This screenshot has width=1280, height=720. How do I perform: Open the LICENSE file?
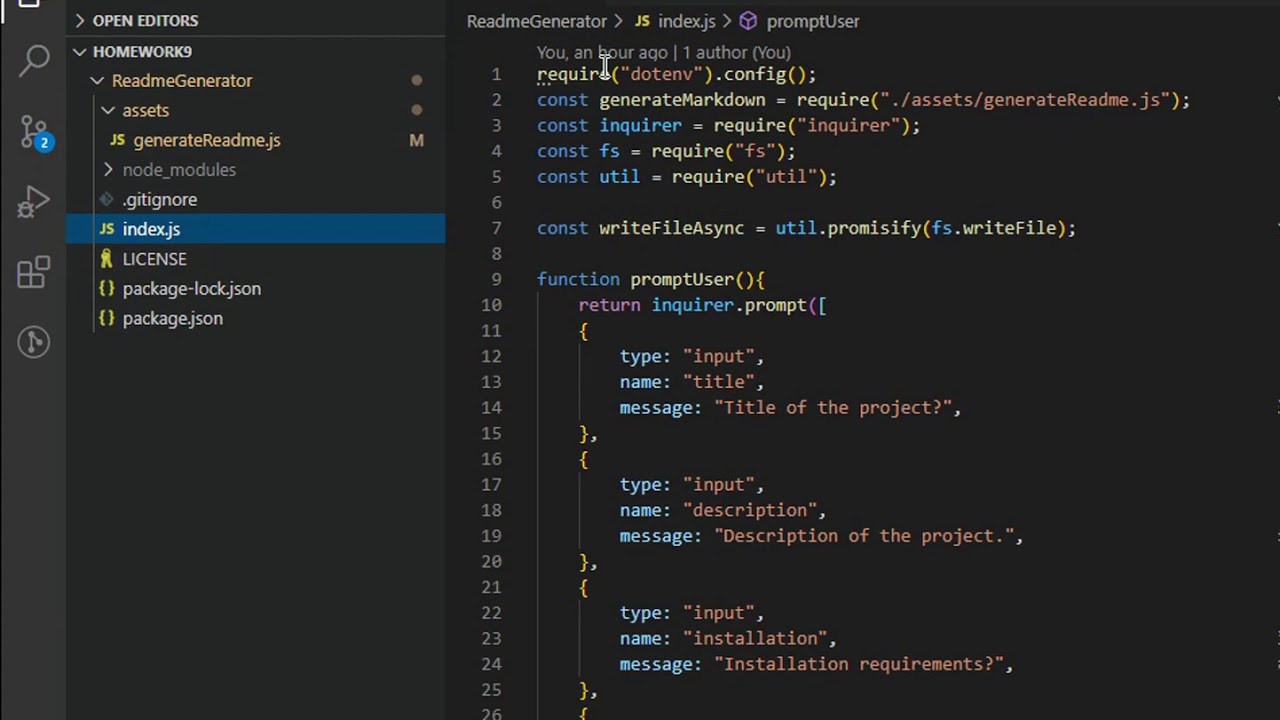[x=154, y=259]
